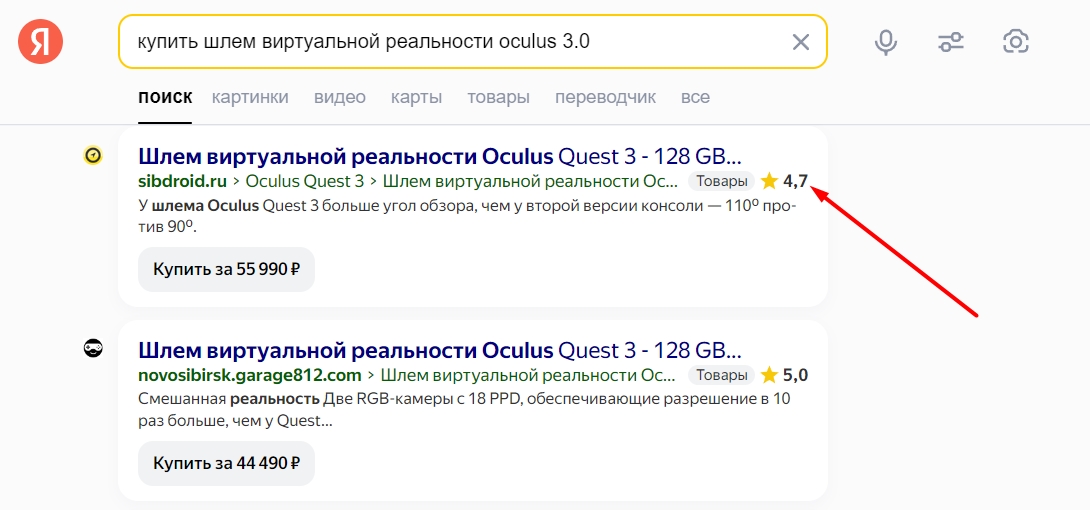
Task: Clear the search query with X
Action: tap(801, 42)
